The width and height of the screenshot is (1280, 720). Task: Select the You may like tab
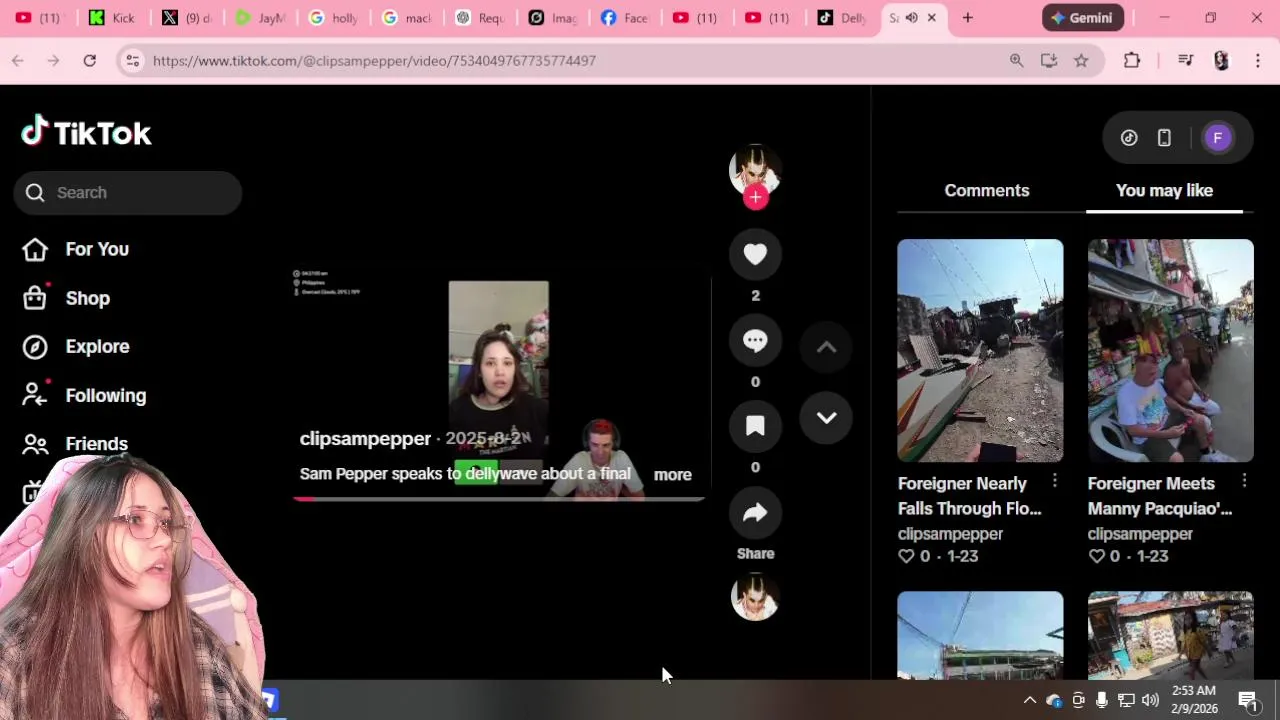[x=1164, y=190]
